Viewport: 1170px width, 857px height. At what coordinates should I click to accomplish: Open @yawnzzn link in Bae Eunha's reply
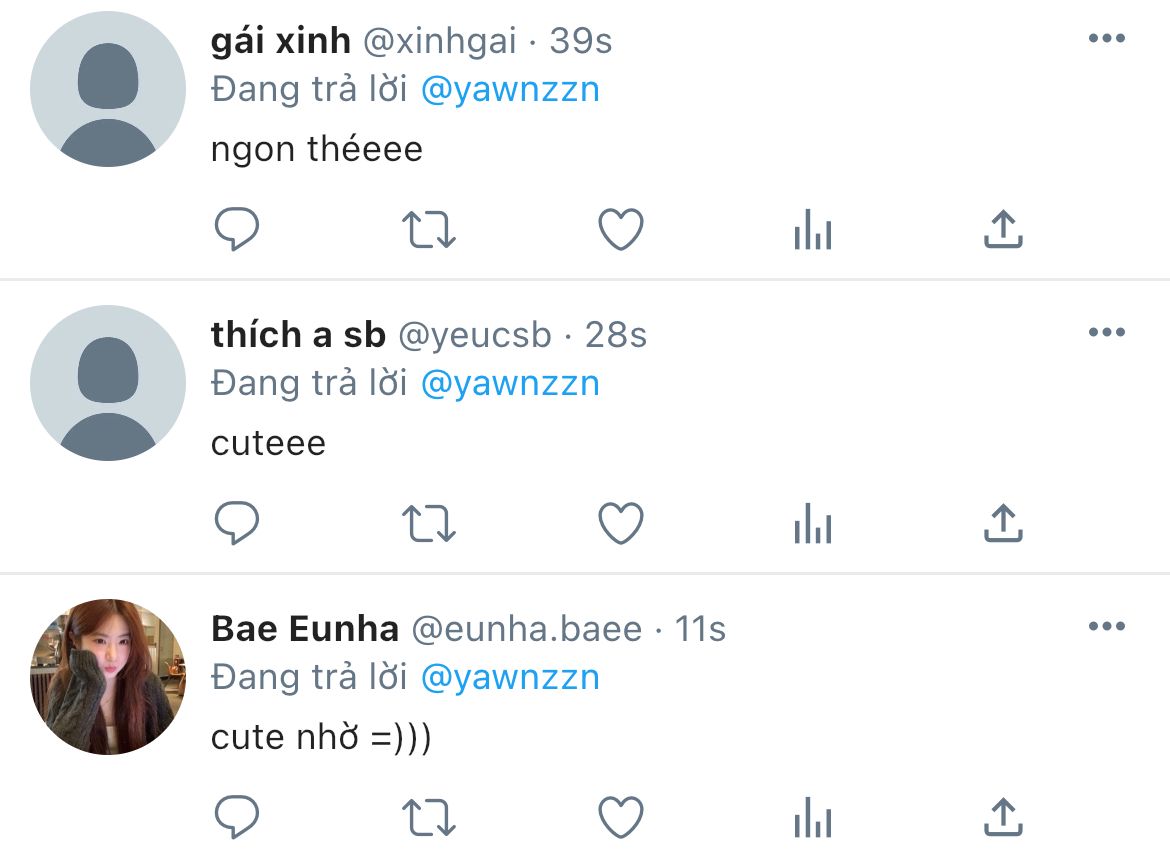pos(510,678)
